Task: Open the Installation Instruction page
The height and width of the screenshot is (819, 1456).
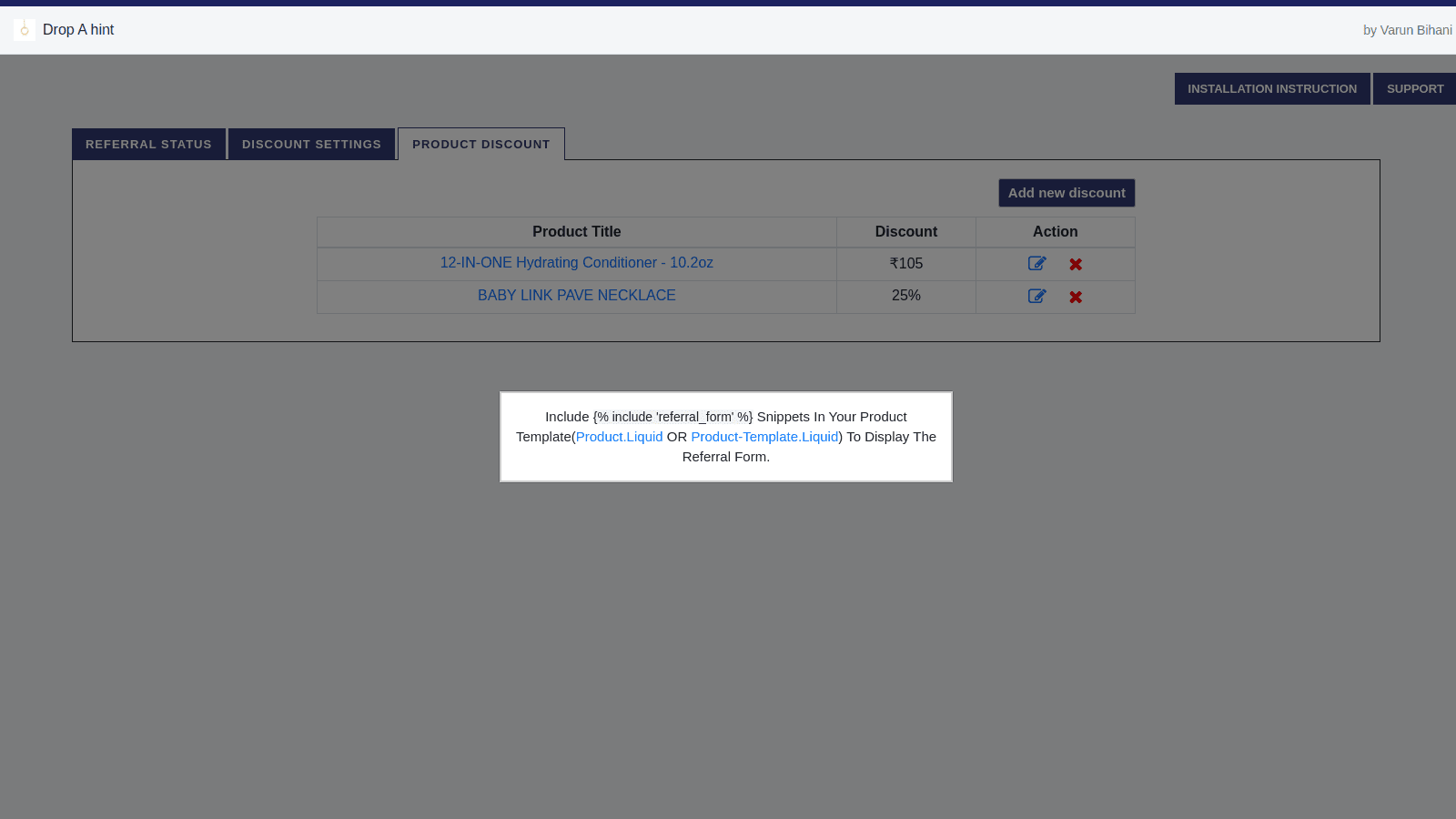Action: 1271,89
